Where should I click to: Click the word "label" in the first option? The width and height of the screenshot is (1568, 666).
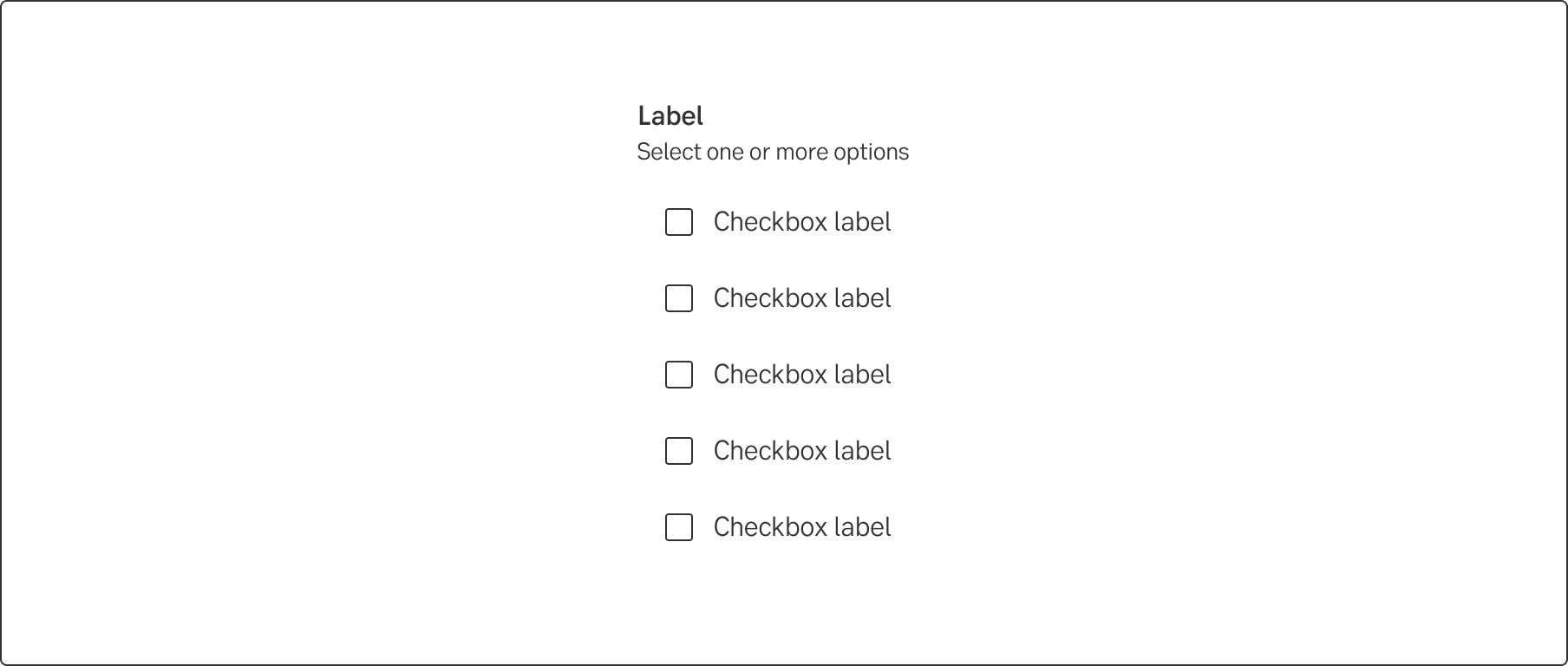(862, 222)
